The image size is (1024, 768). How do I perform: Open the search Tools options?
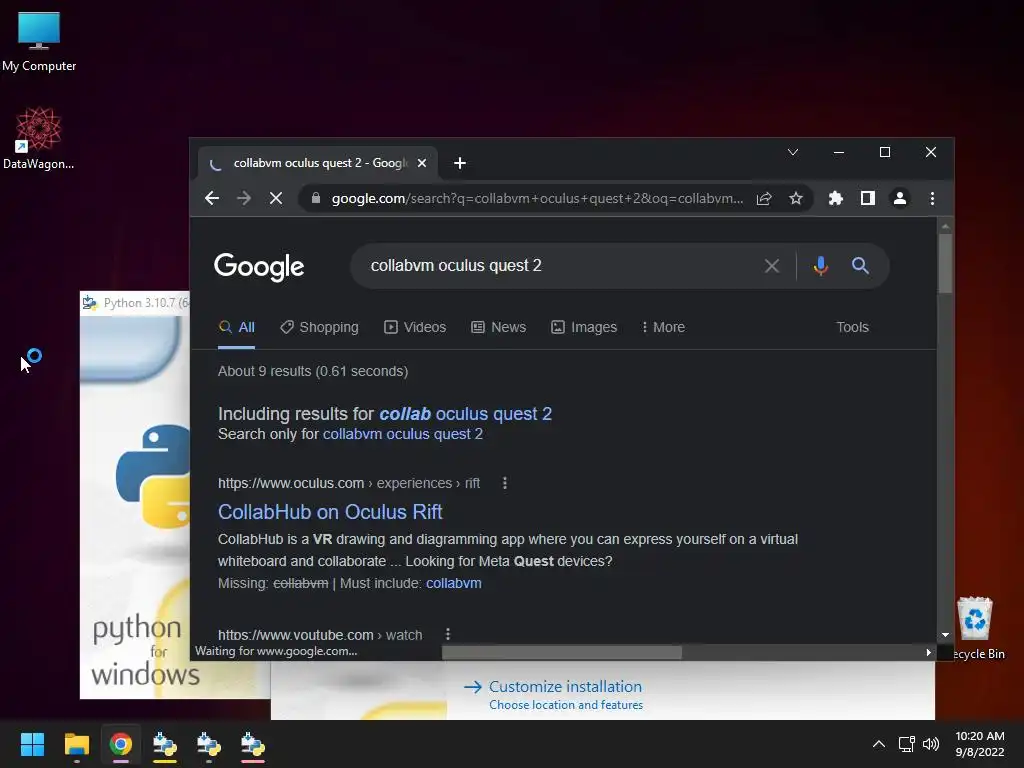(852, 327)
